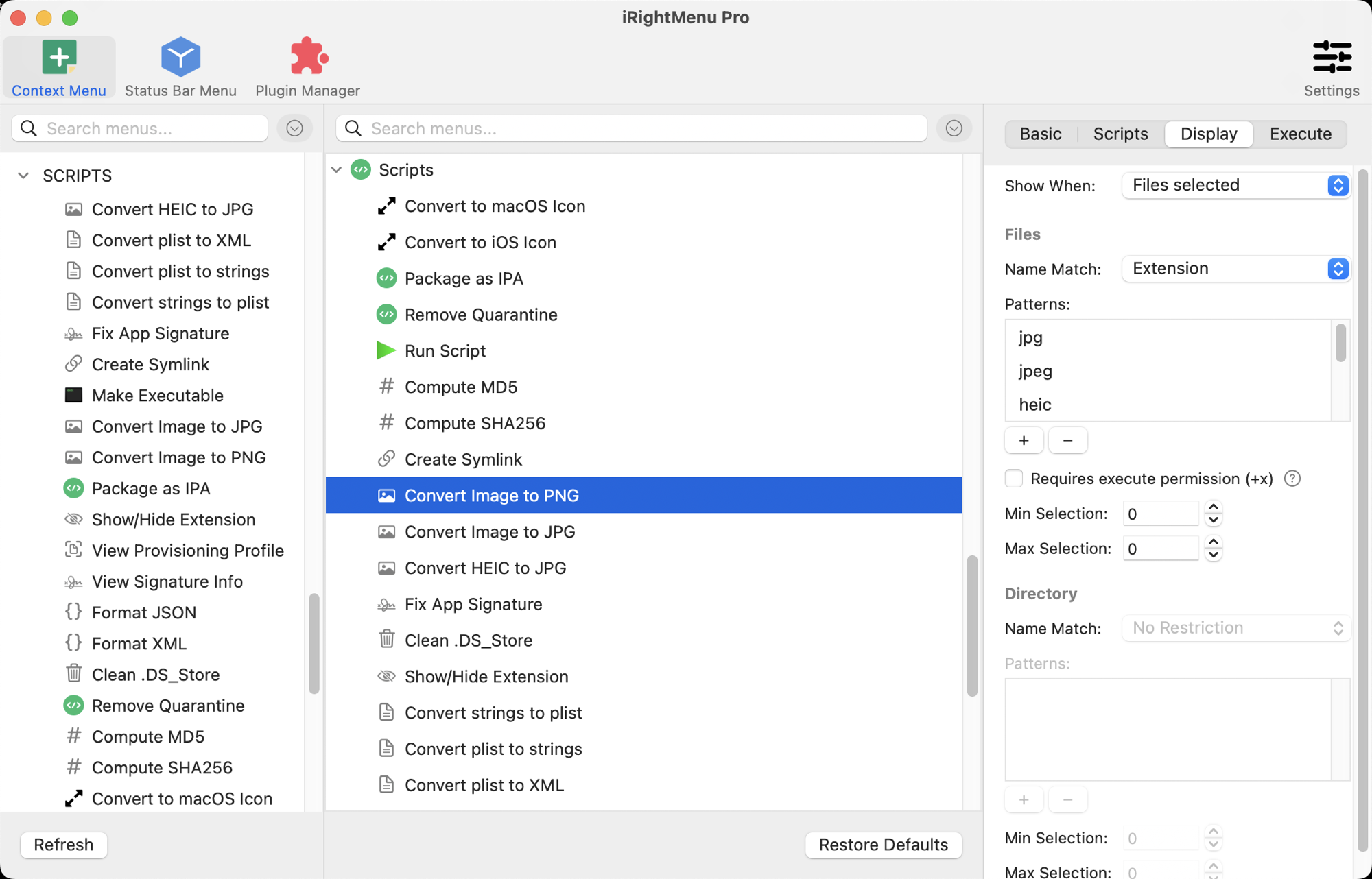Click the Restore Defaults button
Screen dimensions: 1372x879
884,845
